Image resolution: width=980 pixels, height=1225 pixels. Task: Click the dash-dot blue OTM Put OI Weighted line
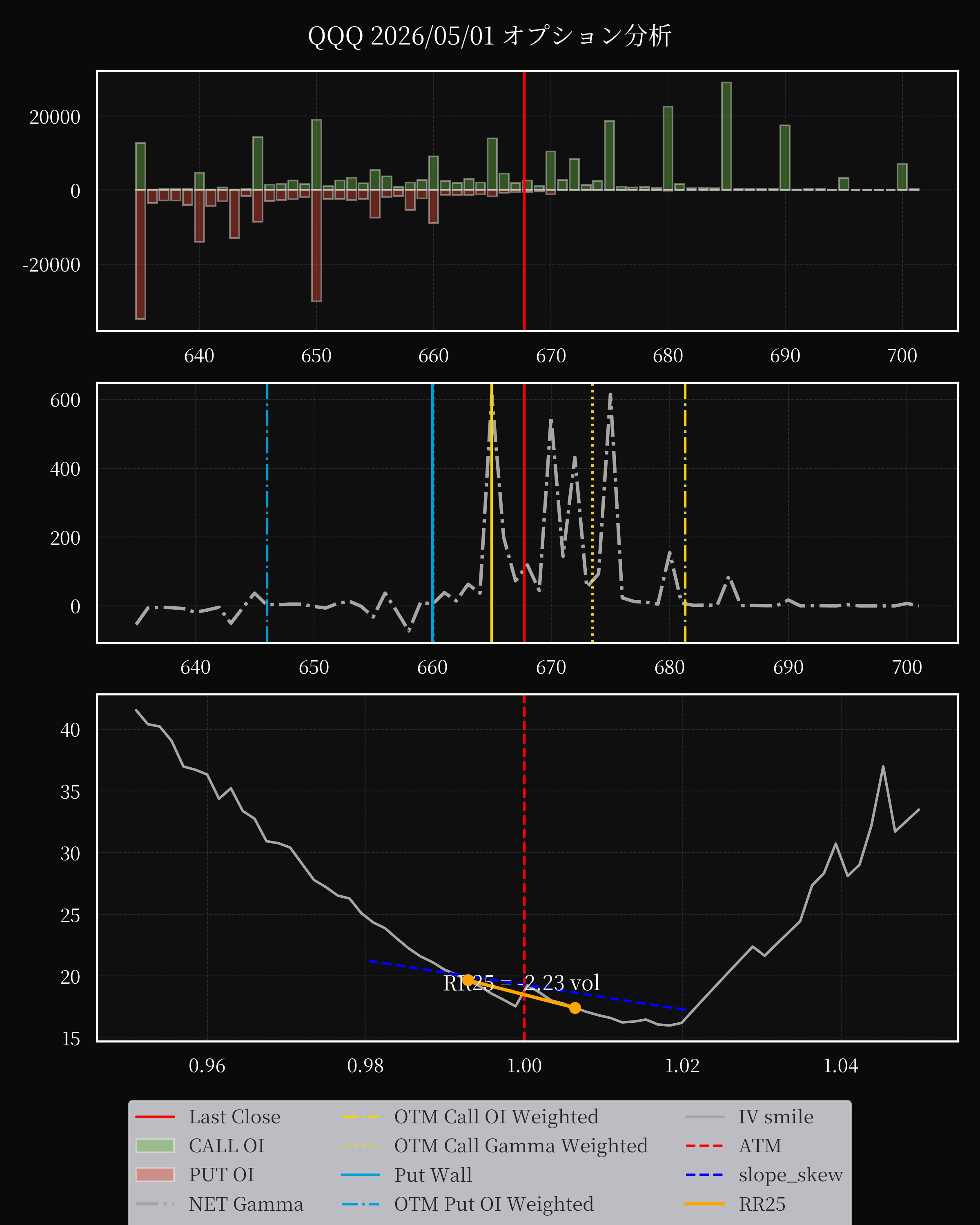pyautogui.click(x=267, y=513)
